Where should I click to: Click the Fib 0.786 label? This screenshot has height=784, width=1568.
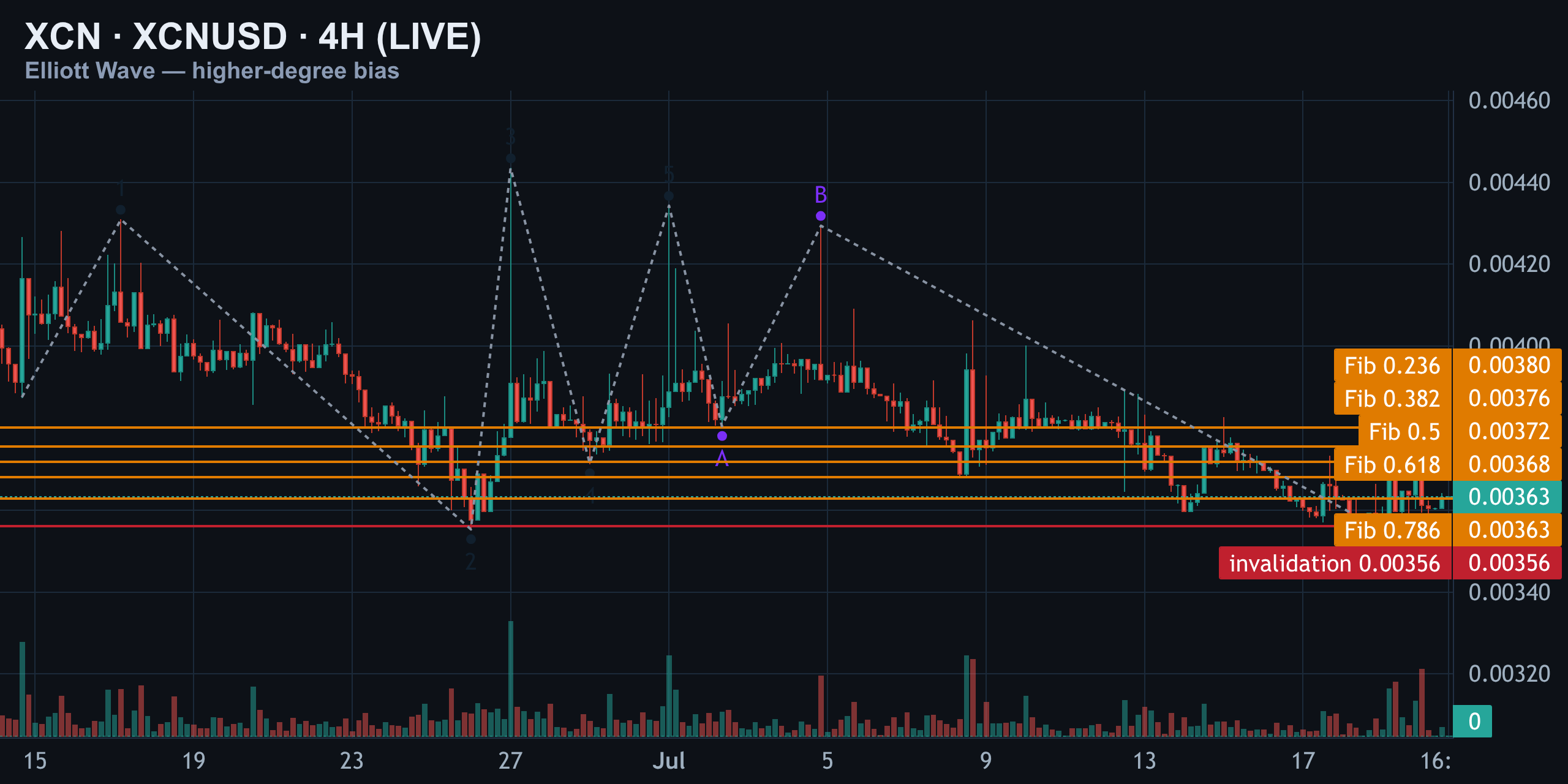tap(1393, 530)
